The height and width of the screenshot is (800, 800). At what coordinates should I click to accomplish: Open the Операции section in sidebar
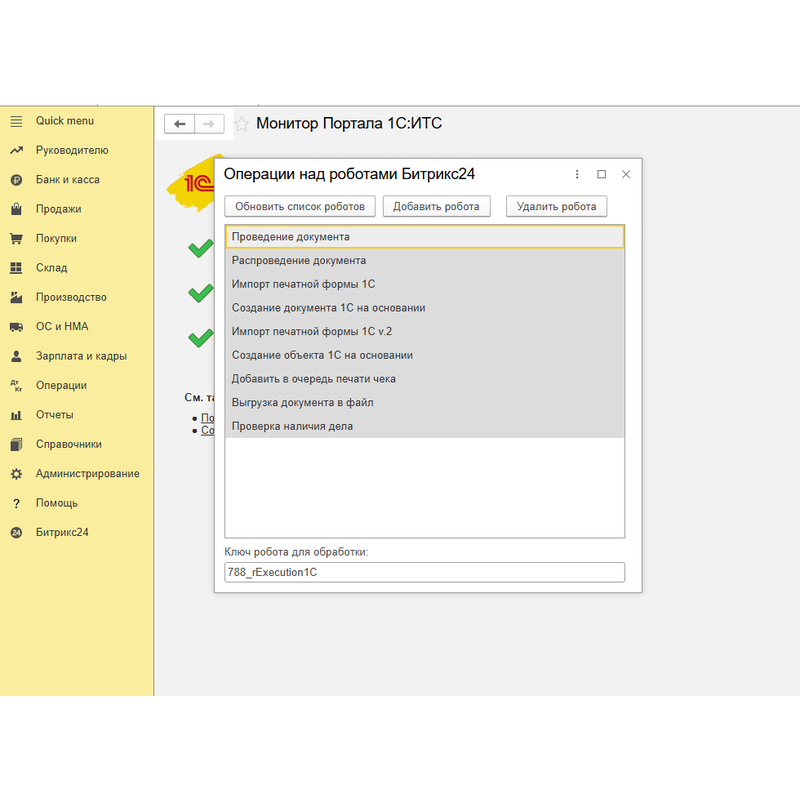[x=61, y=386]
